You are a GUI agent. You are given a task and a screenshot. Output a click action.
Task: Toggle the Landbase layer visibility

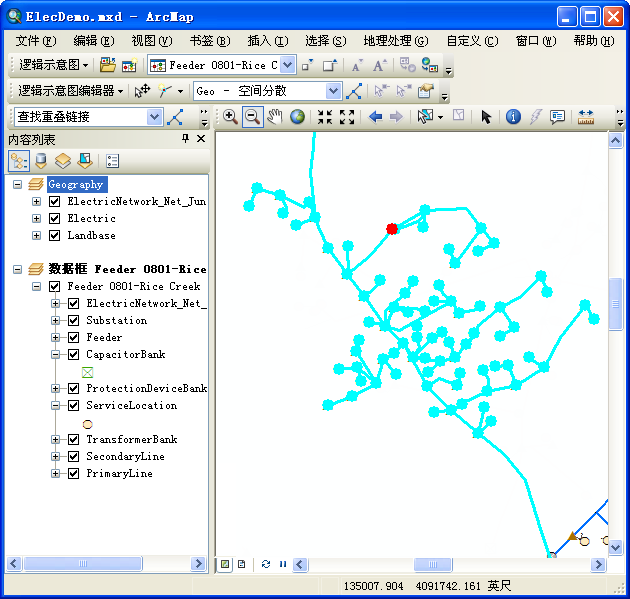[x=55, y=236]
